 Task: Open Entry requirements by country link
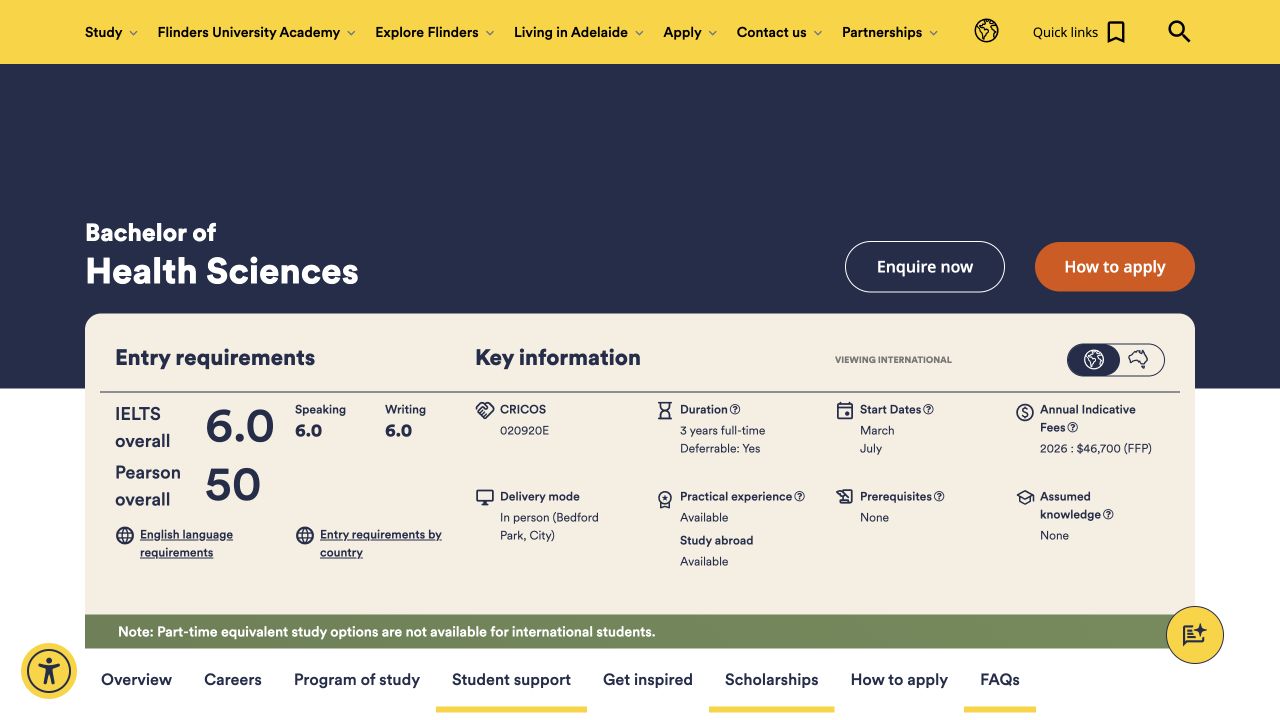[381, 544]
